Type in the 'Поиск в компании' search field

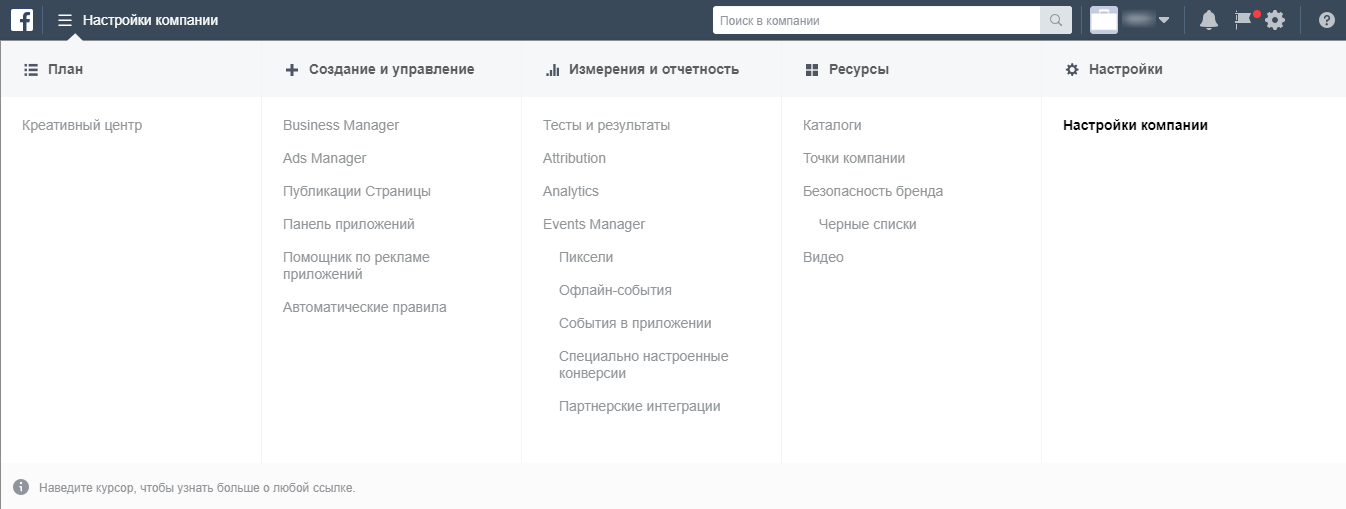pyautogui.click(x=876, y=20)
